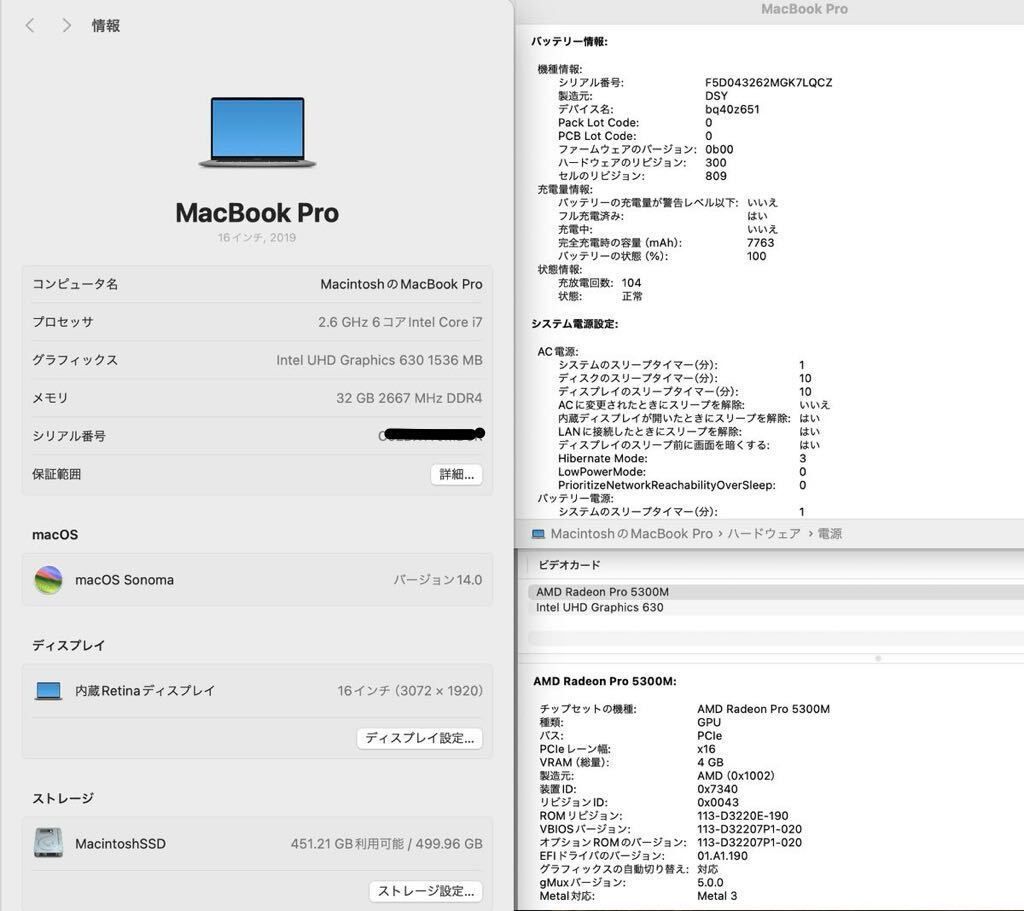Click the memory value 32 GB 2667 MHz DDR4
1024x911 pixels.
(x=409, y=398)
